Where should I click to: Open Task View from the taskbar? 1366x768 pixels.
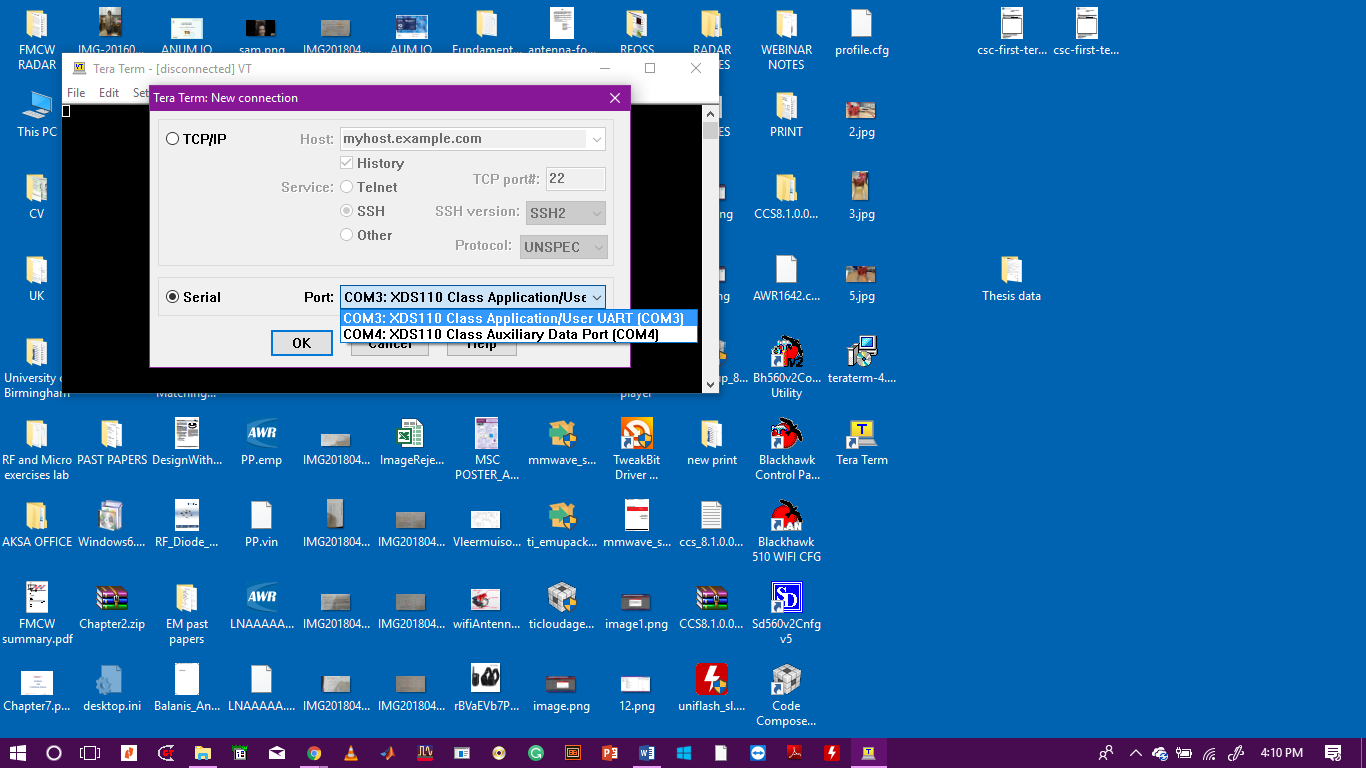pyautogui.click(x=90, y=753)
